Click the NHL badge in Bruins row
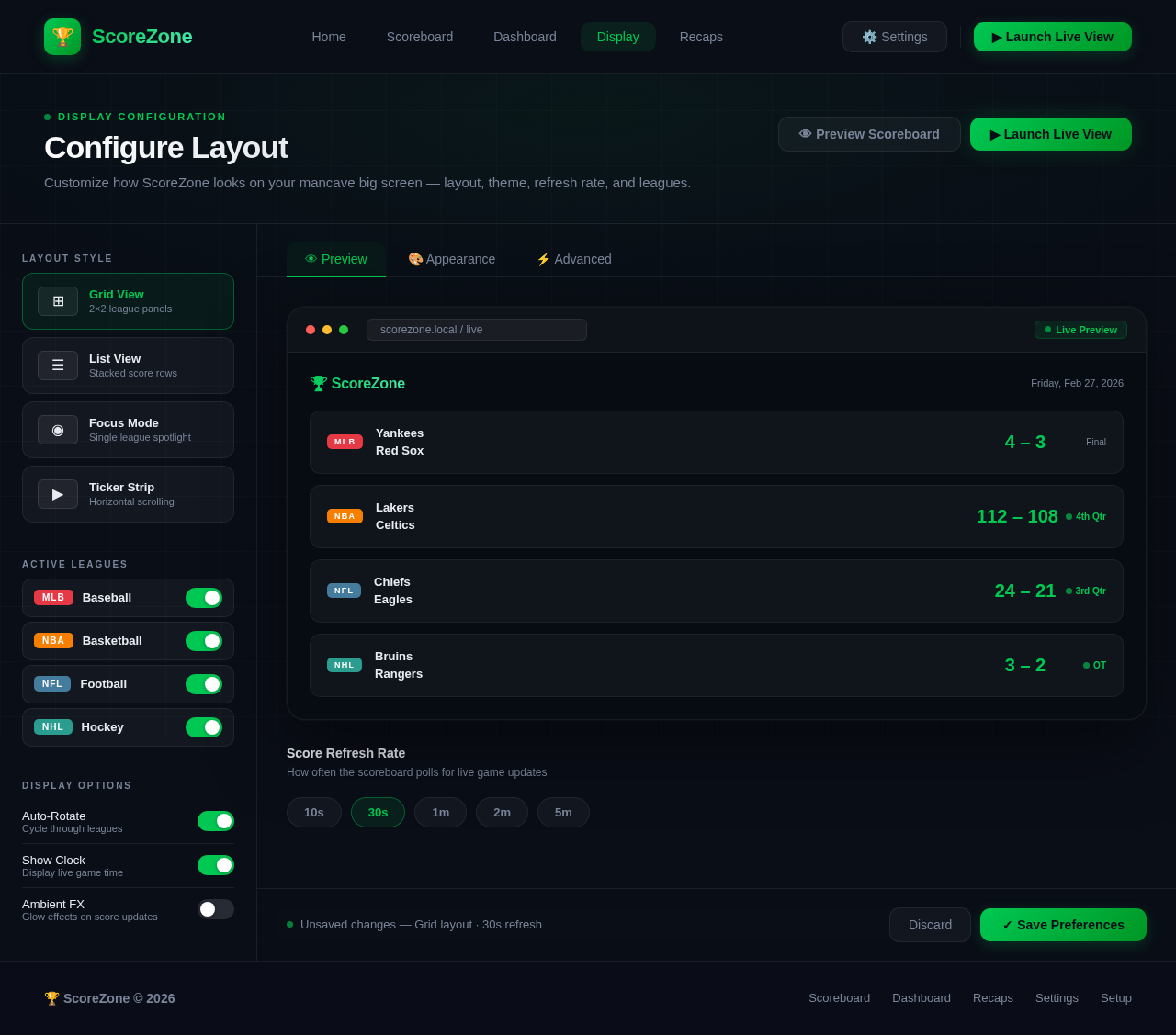This screenshot has height=1035, width=1176. tap(345, 665)
